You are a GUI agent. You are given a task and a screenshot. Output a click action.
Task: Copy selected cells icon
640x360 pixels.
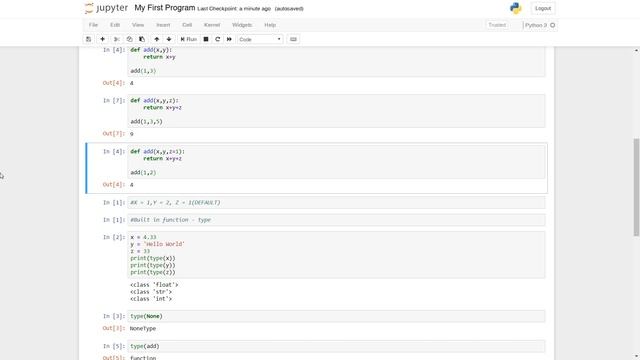click(129, 39)
